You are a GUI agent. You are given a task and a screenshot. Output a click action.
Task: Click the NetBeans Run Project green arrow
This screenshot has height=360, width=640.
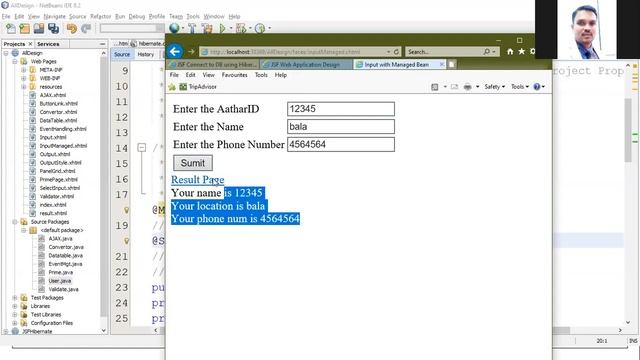(222, 28)
